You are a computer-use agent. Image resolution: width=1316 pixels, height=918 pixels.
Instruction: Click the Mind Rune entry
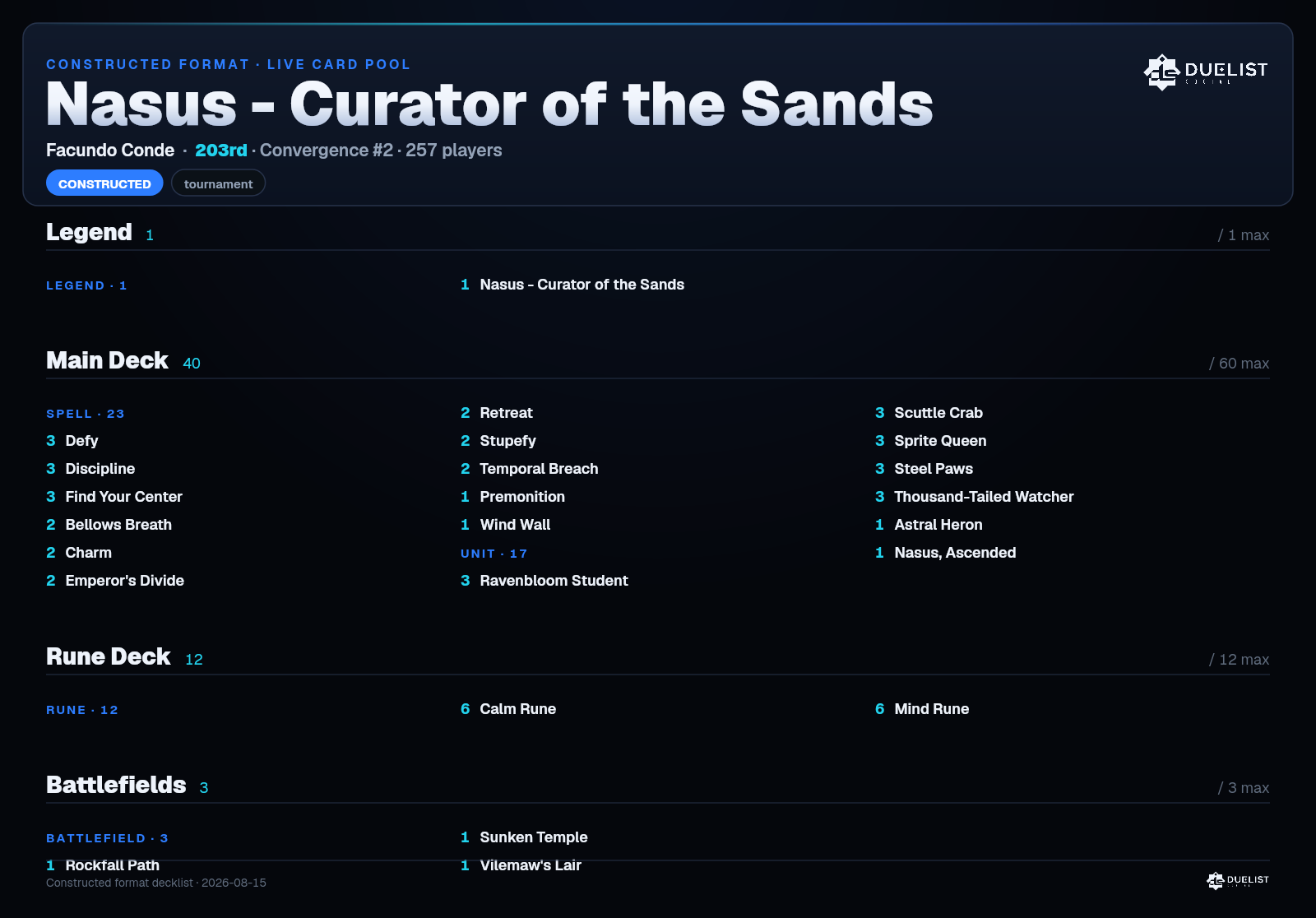point(922,709)
